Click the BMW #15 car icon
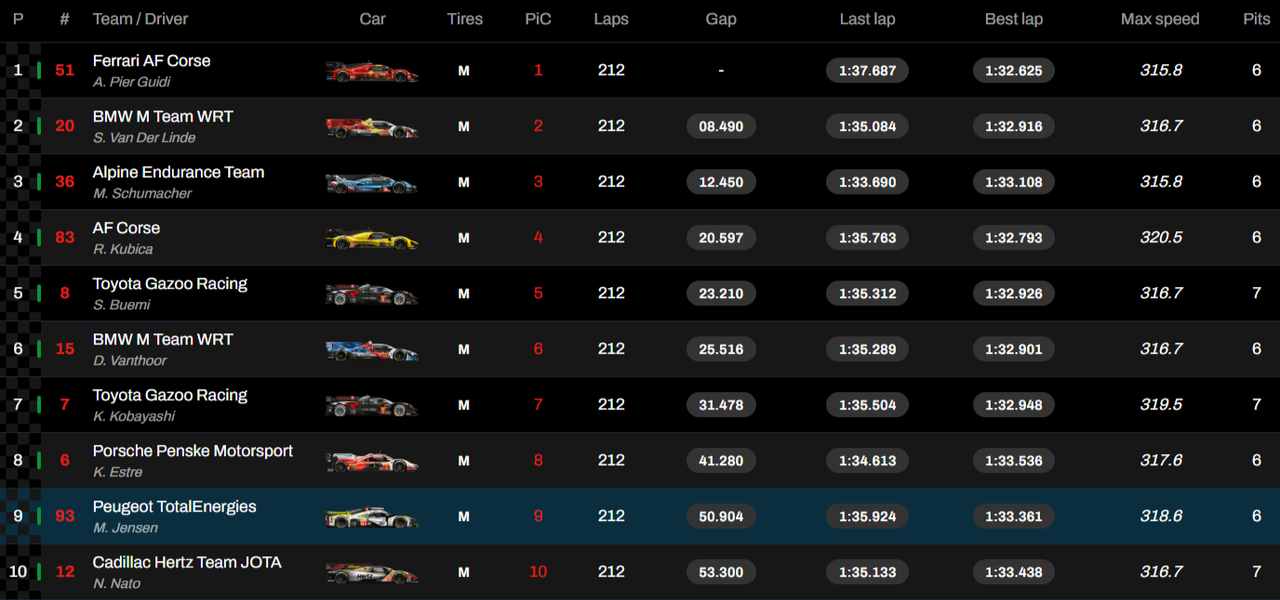The width and height of the screenshot is (1280, 600). pyautogui.click(x=372, y=350)
